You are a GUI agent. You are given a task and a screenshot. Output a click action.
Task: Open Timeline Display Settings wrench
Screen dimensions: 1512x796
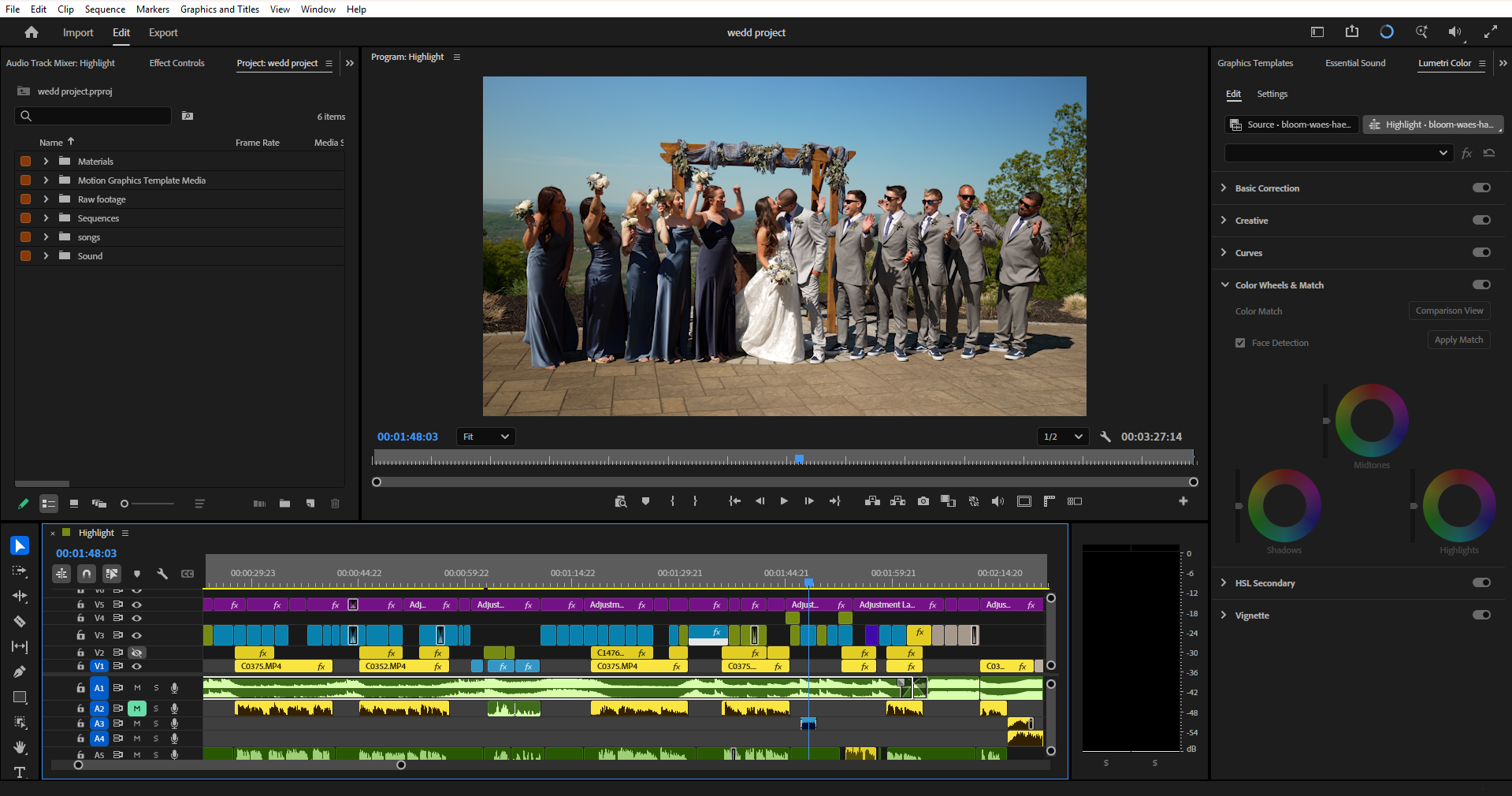click(162, 574)
